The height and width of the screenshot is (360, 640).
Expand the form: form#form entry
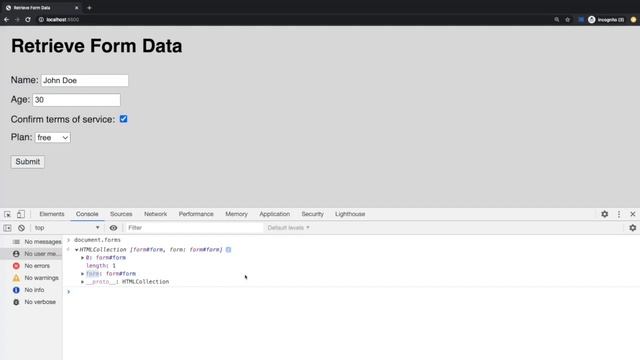pyautogui.click(x=82, y=273)
